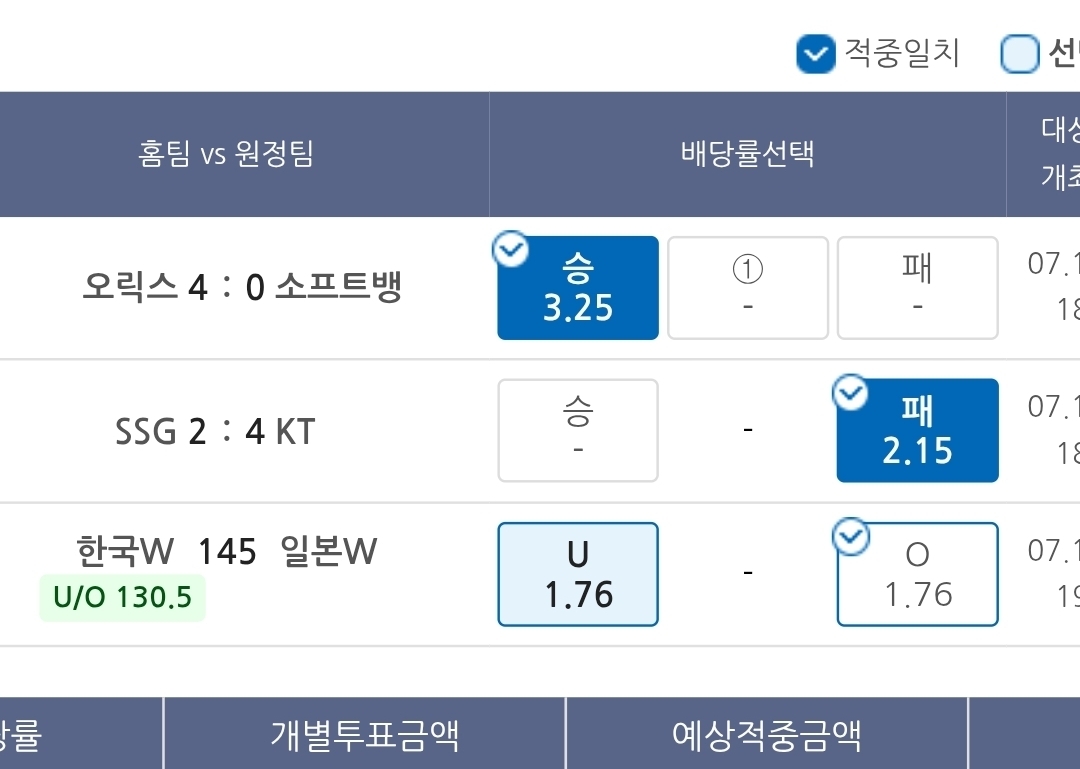Select 패 option in the 오릭스 row
The width and height of the screenshot is (1080, 769).
[x=917, y=288]
